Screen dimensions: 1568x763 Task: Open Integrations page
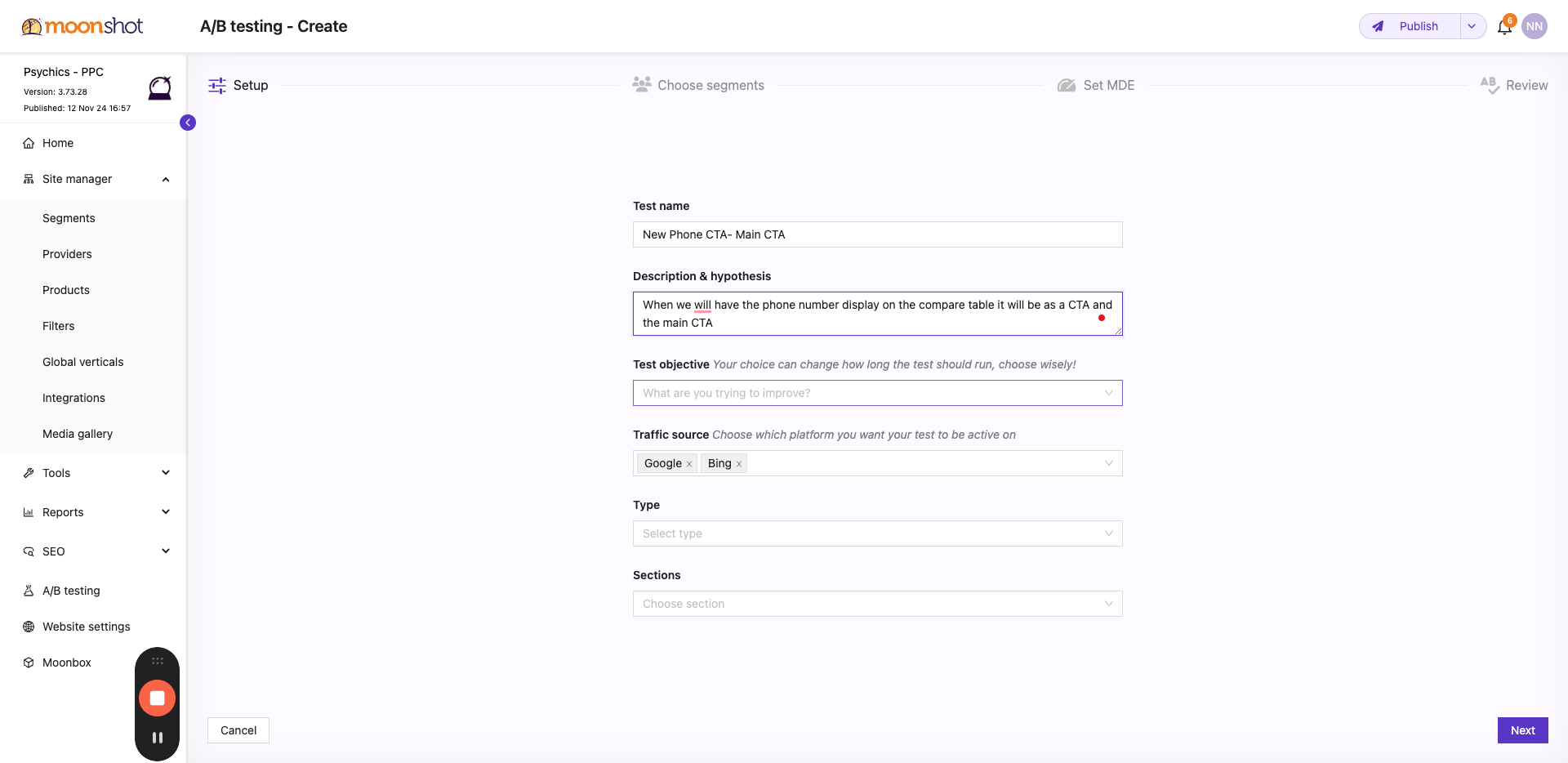coord(73,398)
